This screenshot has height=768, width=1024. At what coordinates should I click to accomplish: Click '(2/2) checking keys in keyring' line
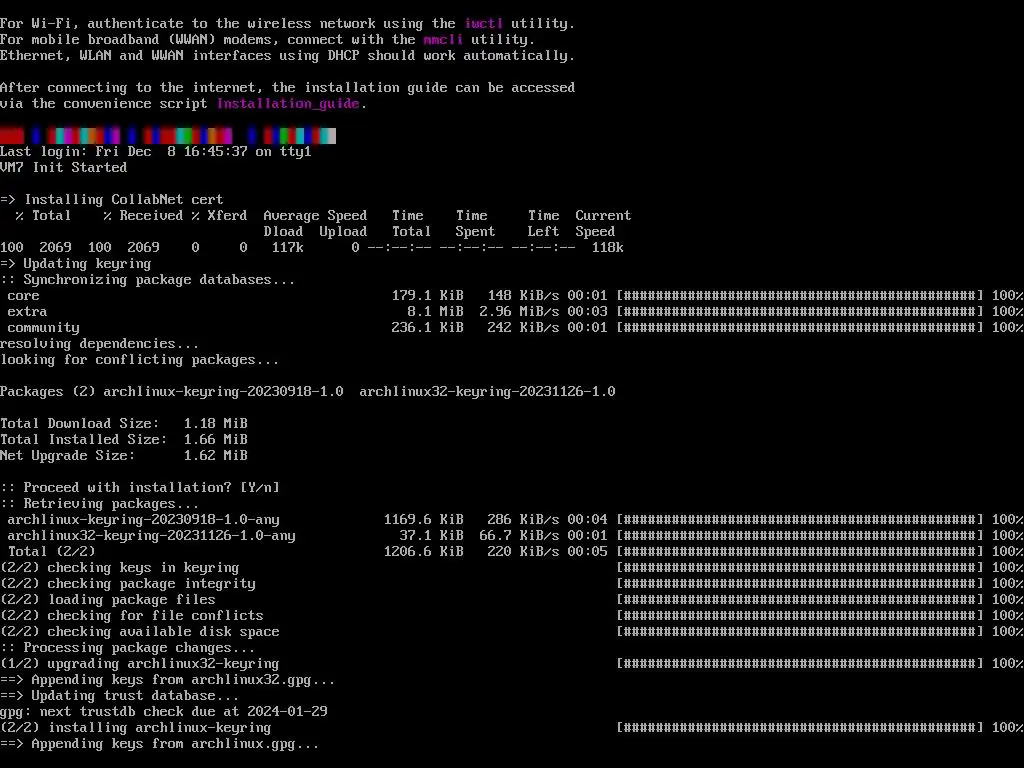(120, 568)
